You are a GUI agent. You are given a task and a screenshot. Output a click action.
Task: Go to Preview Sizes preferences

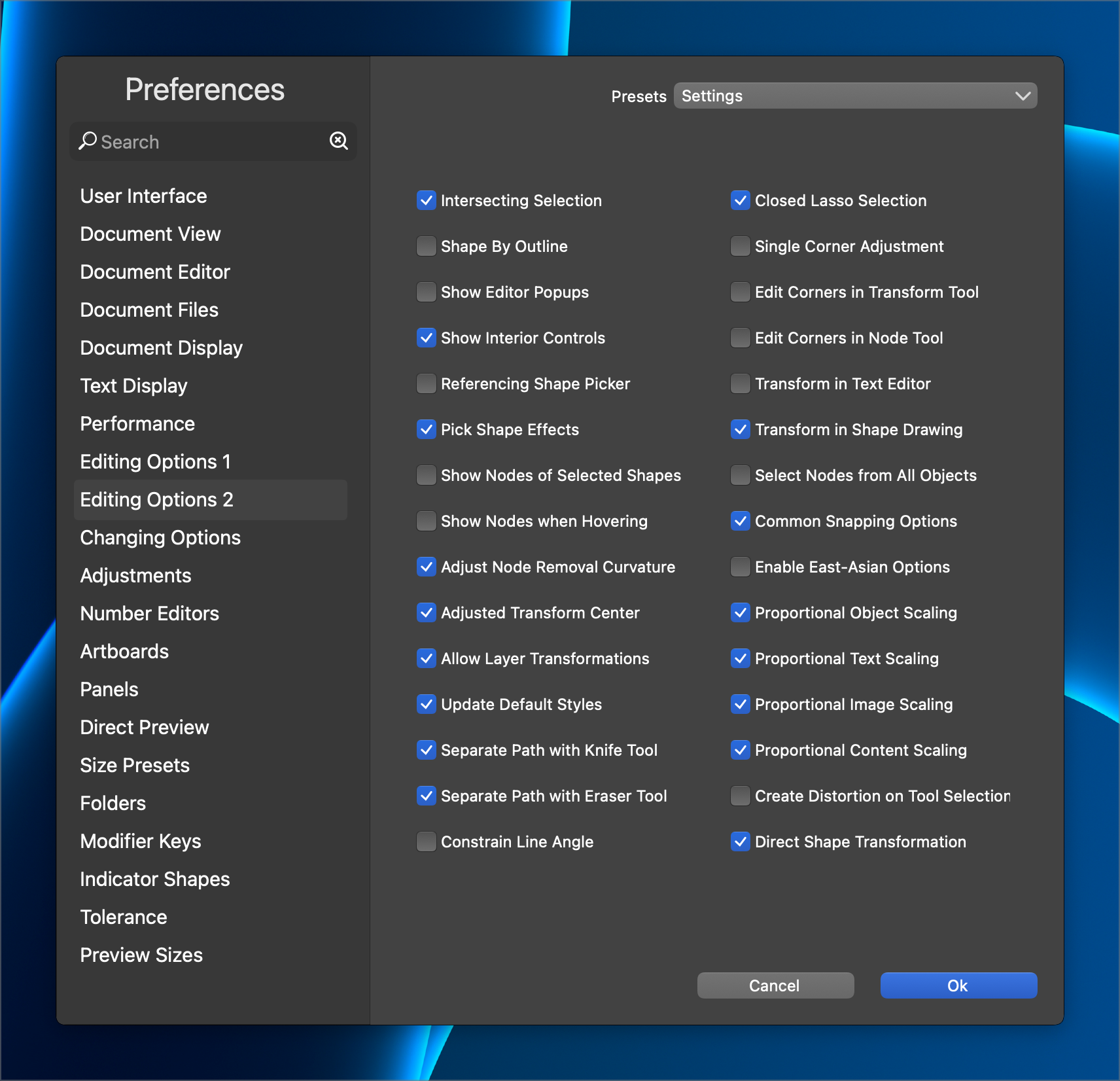[141, 955]
